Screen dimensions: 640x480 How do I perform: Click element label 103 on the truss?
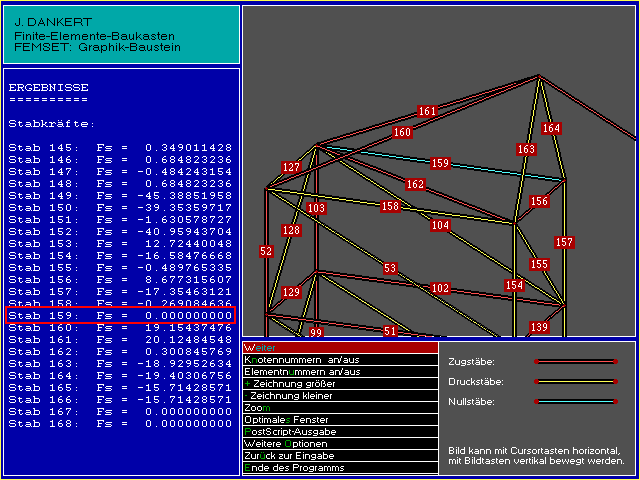point(316,209)
